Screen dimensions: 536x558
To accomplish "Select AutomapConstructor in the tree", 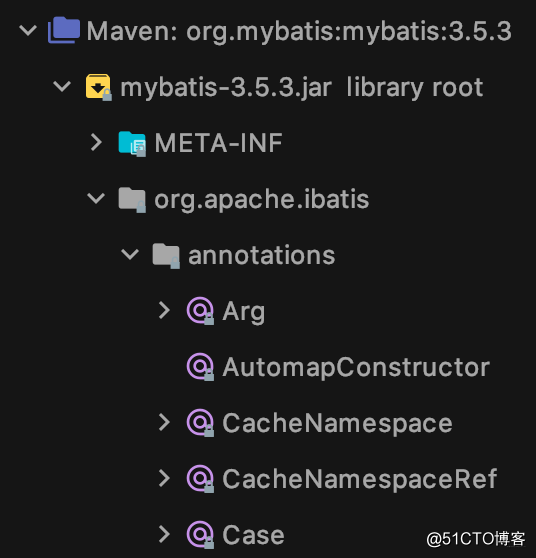I will point(356,367).
